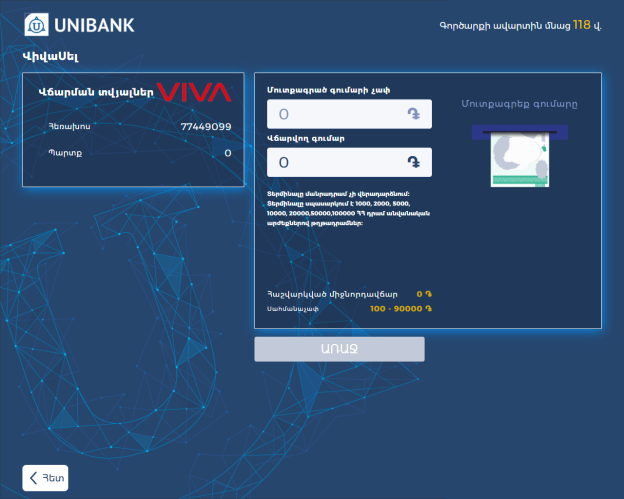Click the entered amount input field

coord(349,114)
